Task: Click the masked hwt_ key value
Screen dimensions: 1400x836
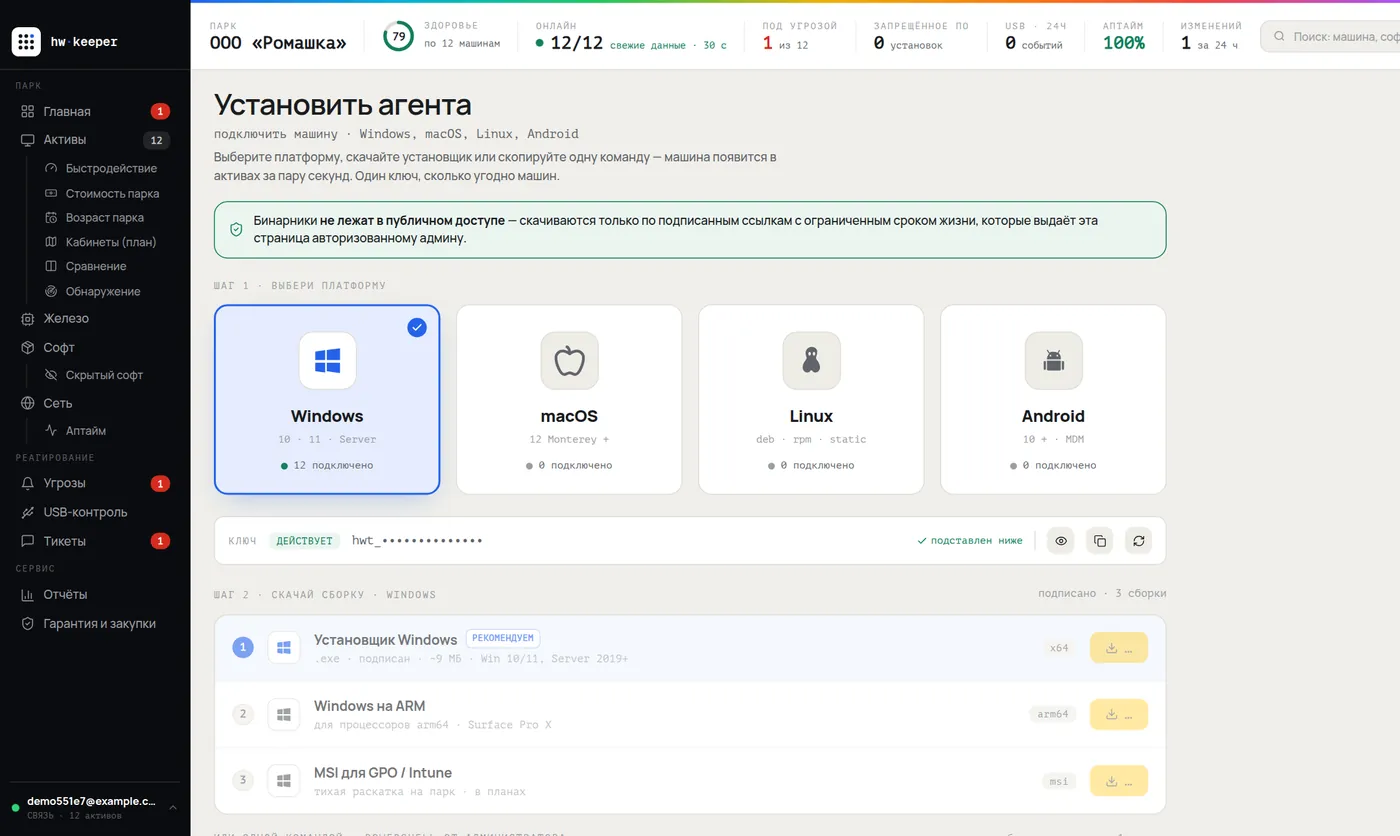Action: tap(417, 541)
